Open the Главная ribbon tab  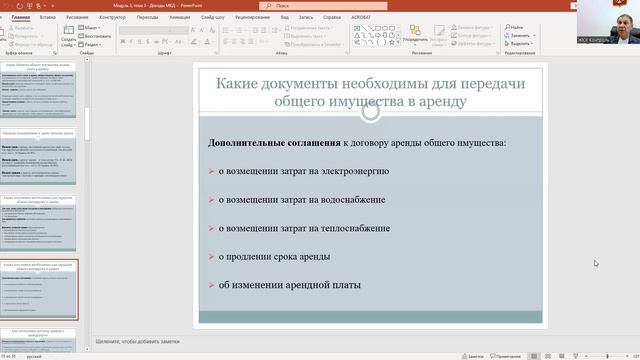(20, 17)
